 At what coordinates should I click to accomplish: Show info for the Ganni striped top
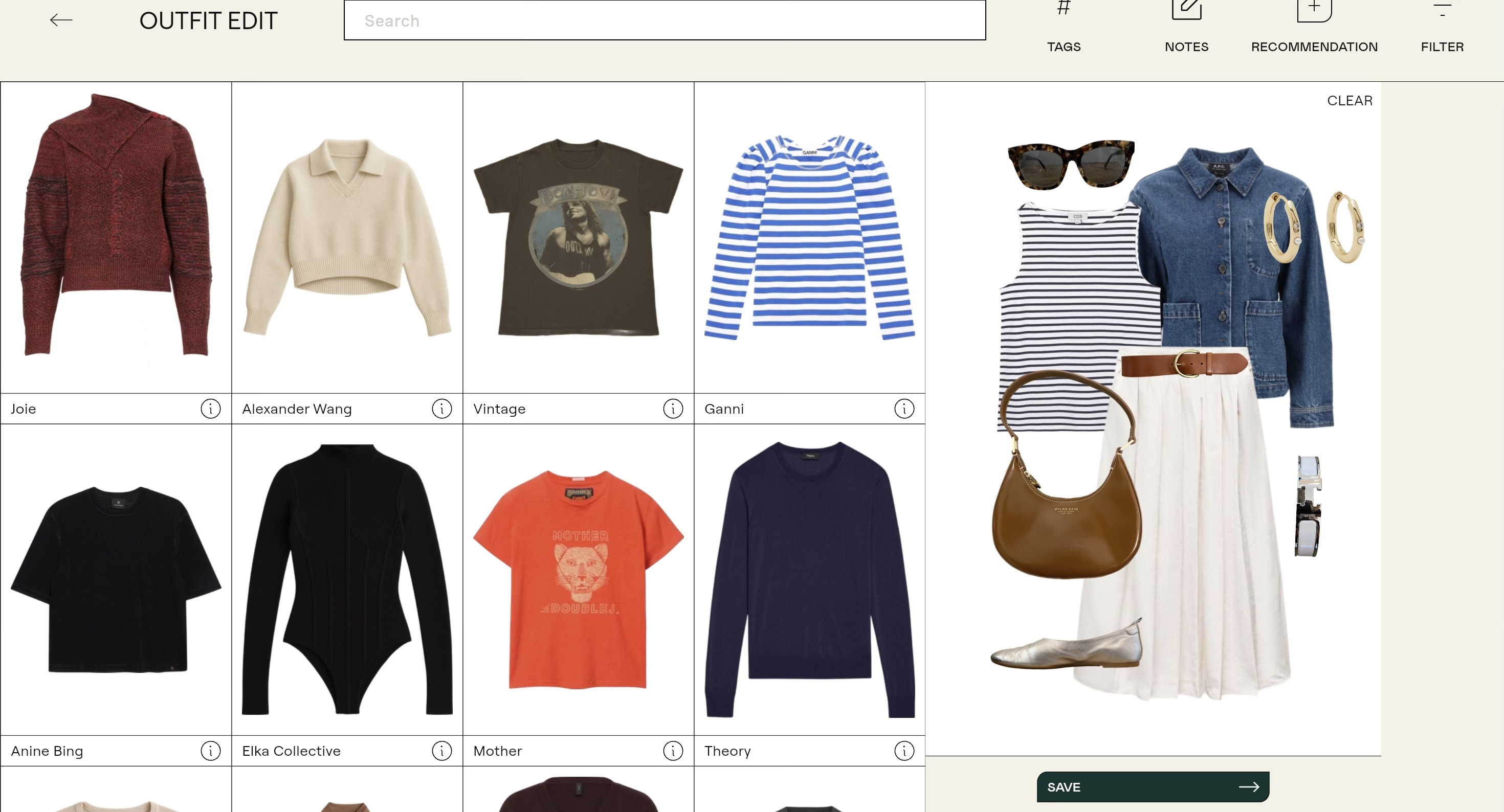click(904, 409)
